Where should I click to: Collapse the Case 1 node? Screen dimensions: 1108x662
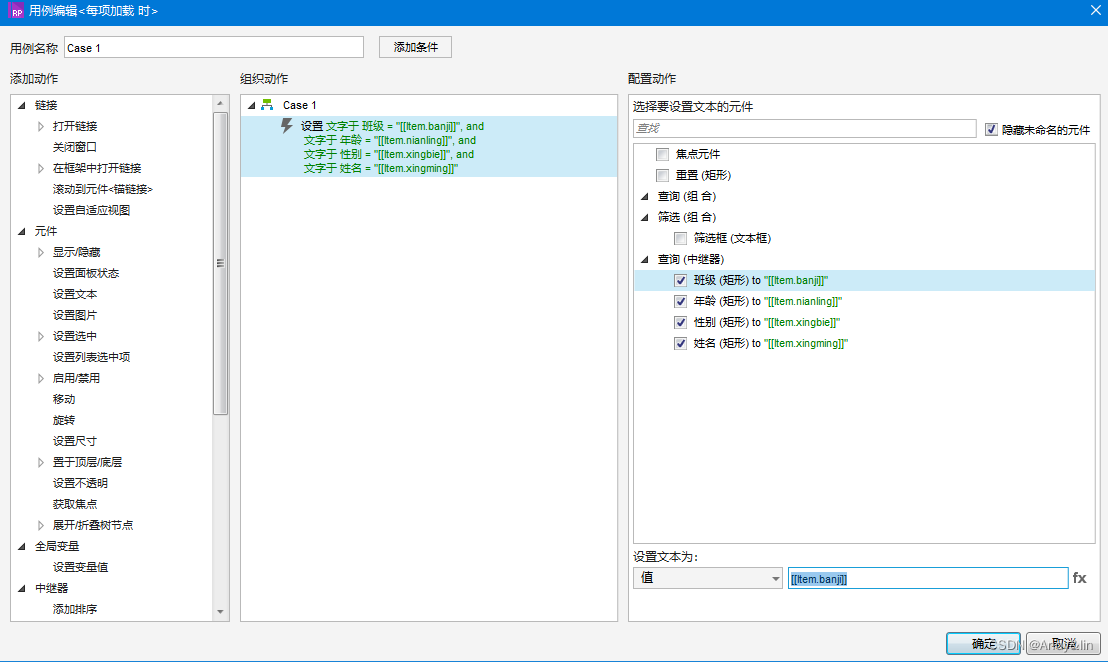pos(251,105)
